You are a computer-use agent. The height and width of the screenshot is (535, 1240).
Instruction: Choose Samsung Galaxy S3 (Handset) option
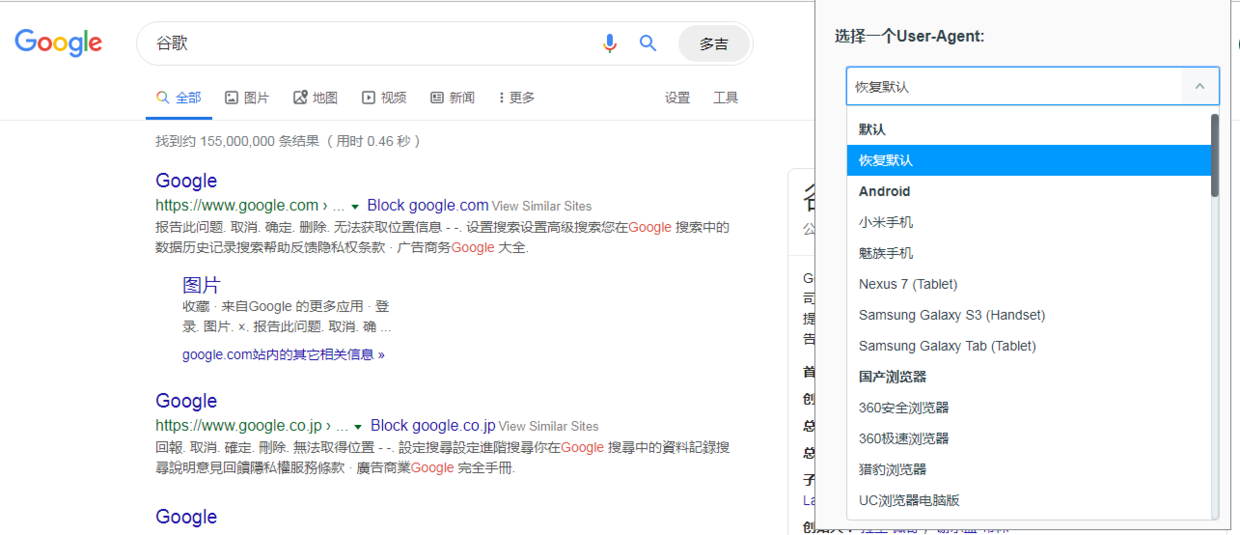point(1028,315)
